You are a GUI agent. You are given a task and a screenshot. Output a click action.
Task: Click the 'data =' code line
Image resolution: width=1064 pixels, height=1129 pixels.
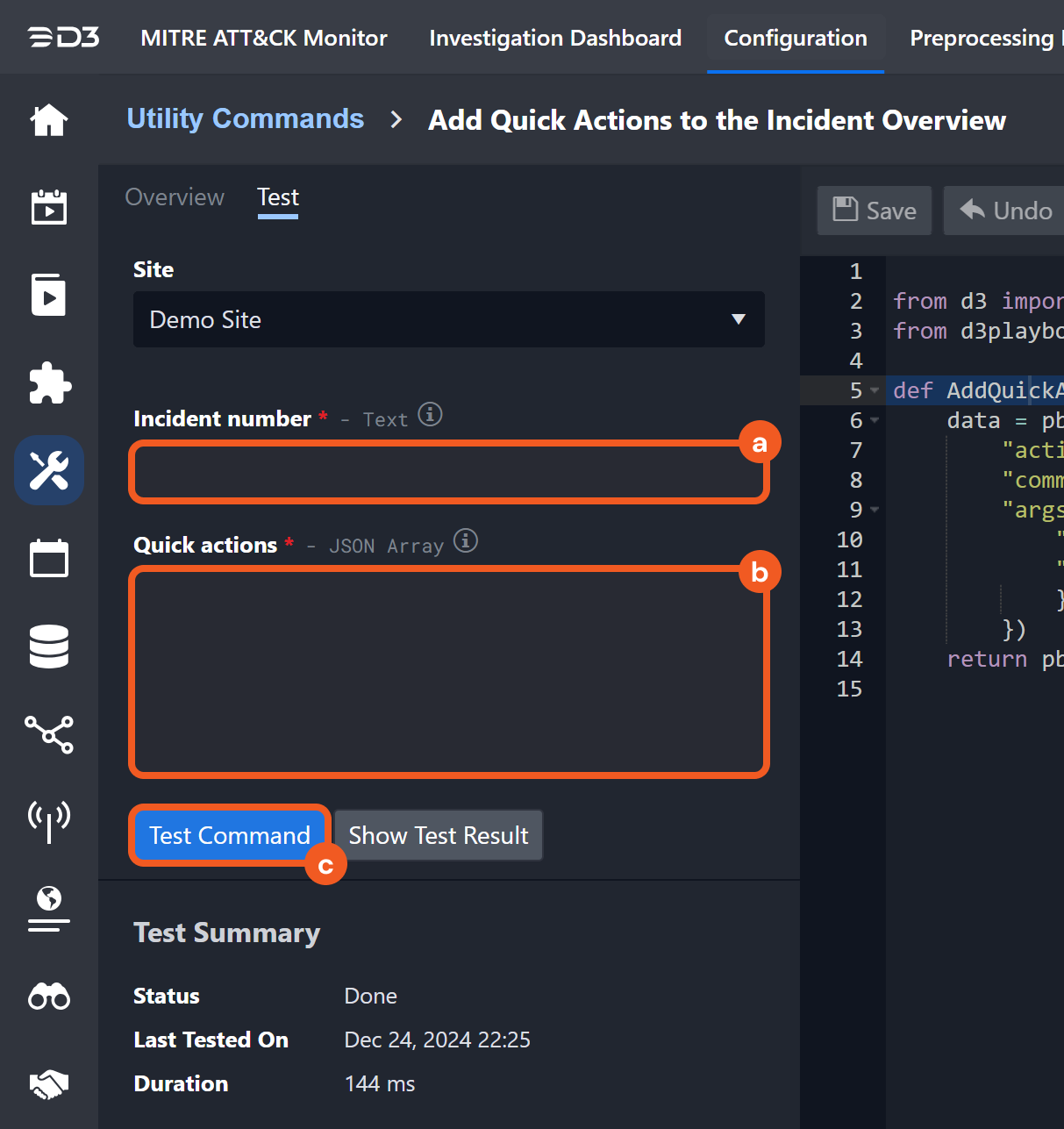click(x=1005, y=420)
